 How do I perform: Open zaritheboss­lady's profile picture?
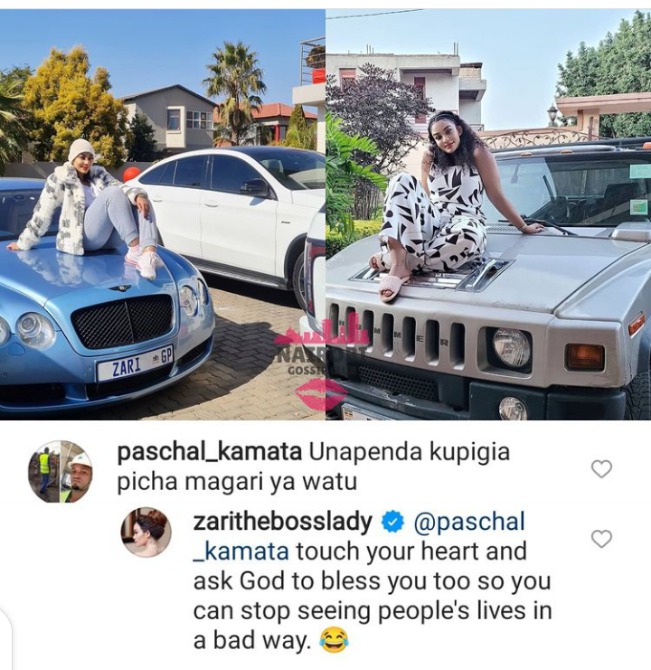(146, 532)
